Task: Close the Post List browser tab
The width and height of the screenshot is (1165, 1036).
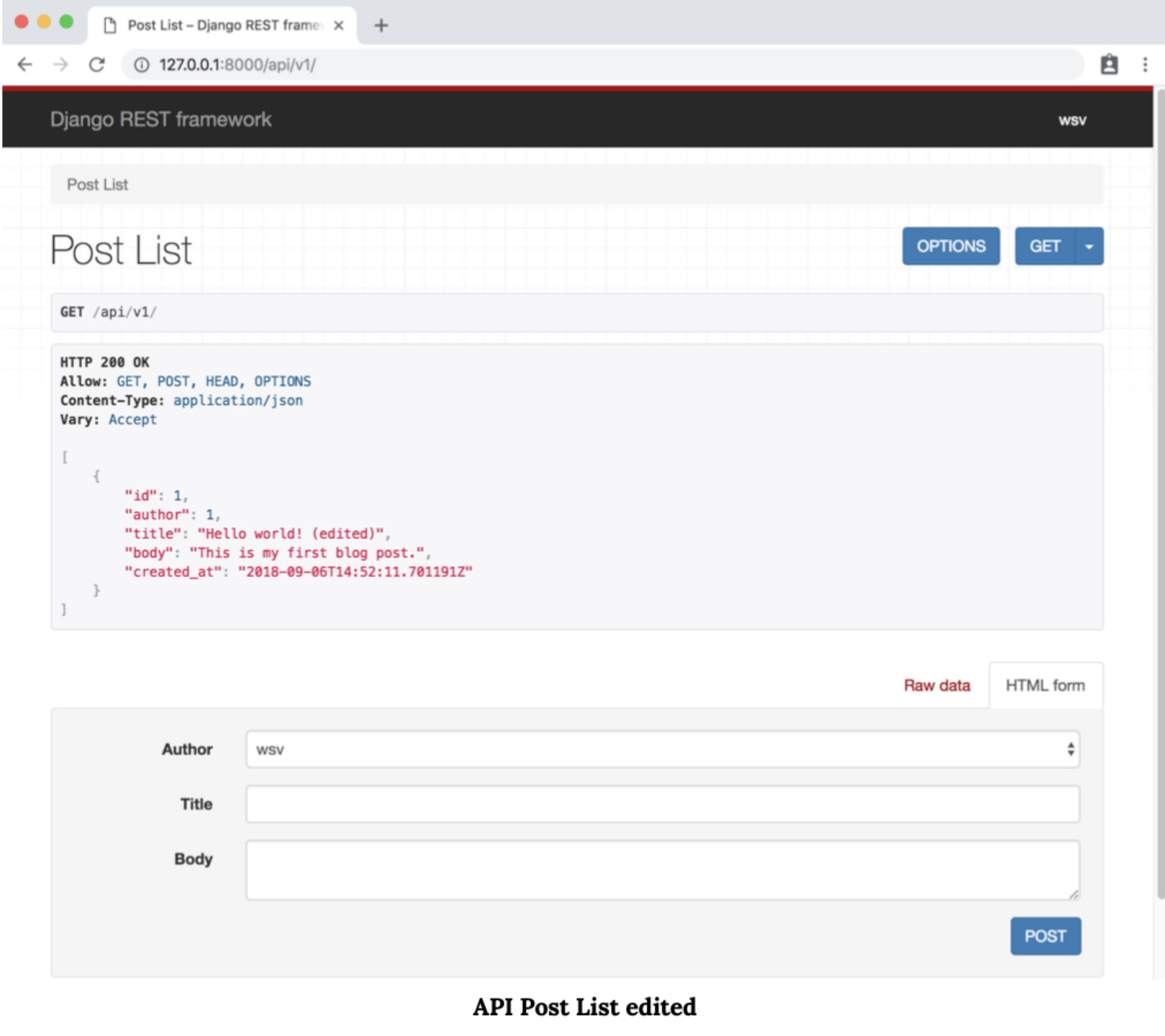Action: (x=339, y=26)
